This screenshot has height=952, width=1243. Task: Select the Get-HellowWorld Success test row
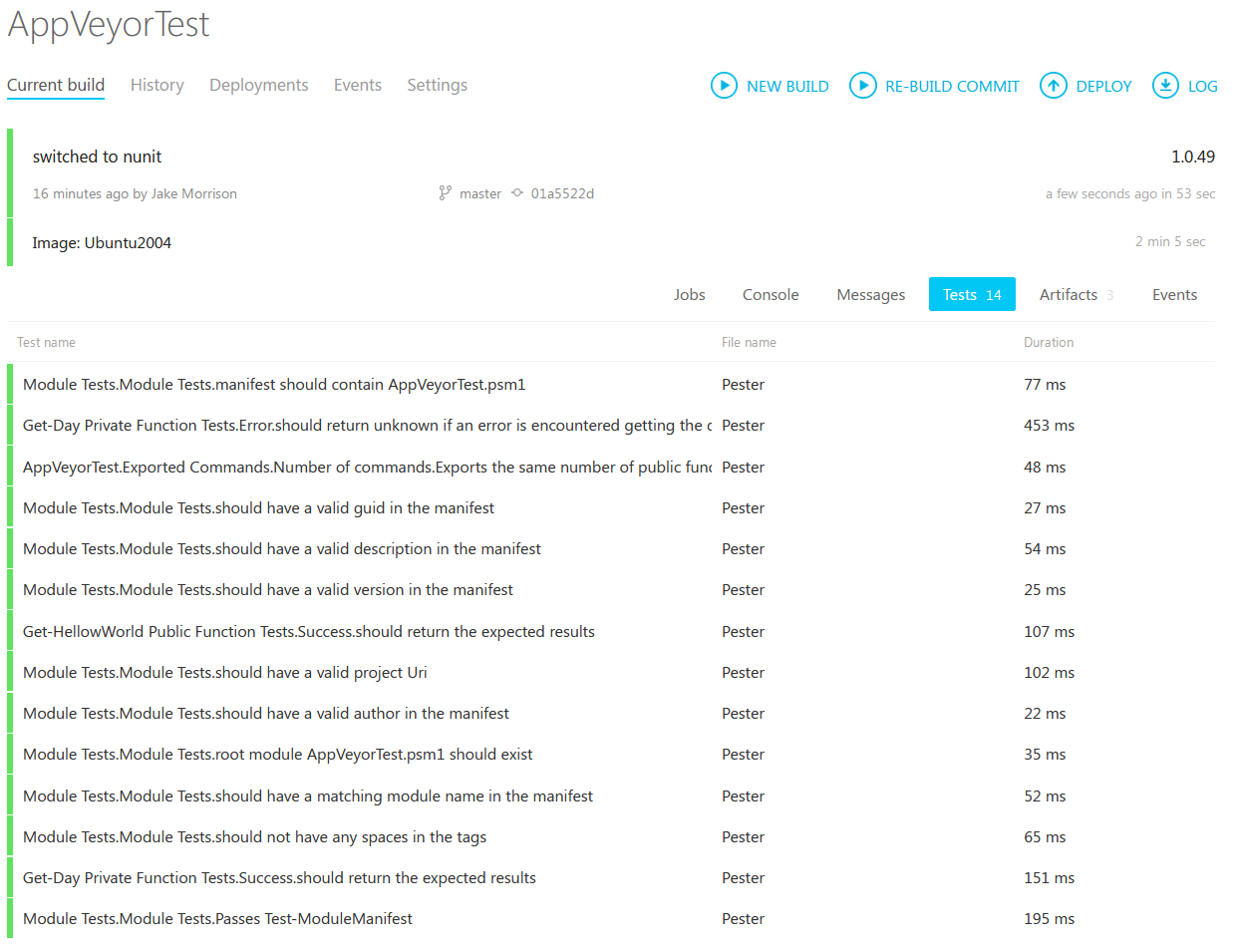pyautogui.click(x=611, y=631)
